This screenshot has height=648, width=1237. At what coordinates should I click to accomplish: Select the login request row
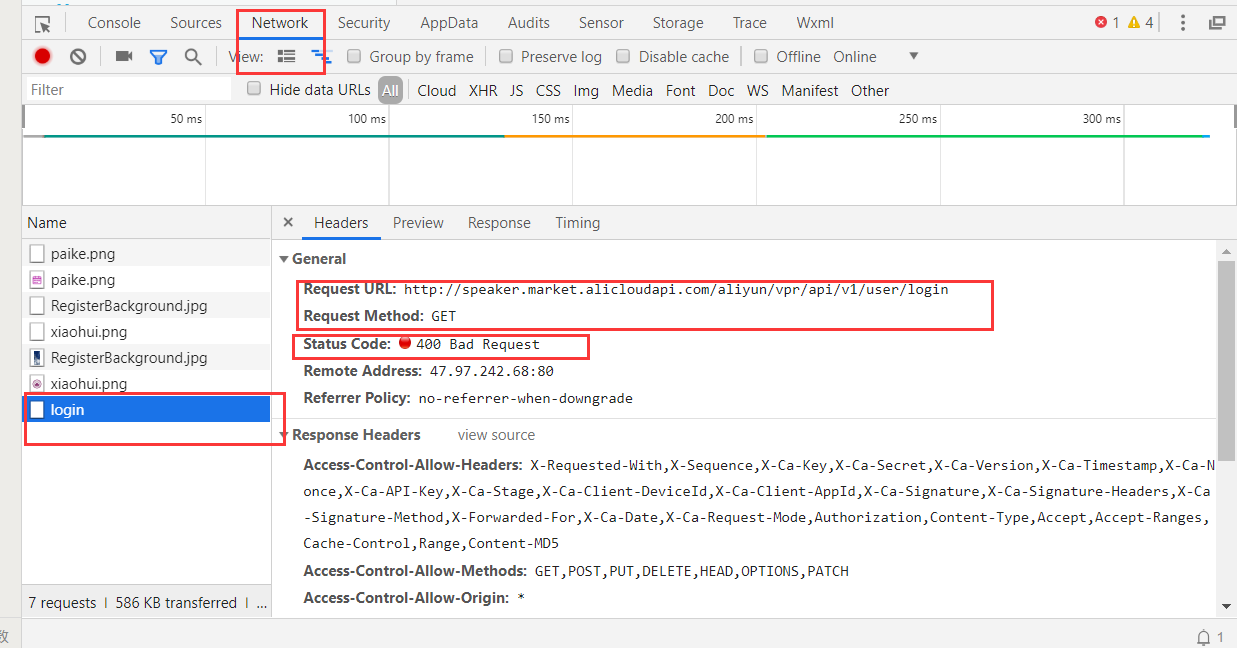[x=146, y=409]
